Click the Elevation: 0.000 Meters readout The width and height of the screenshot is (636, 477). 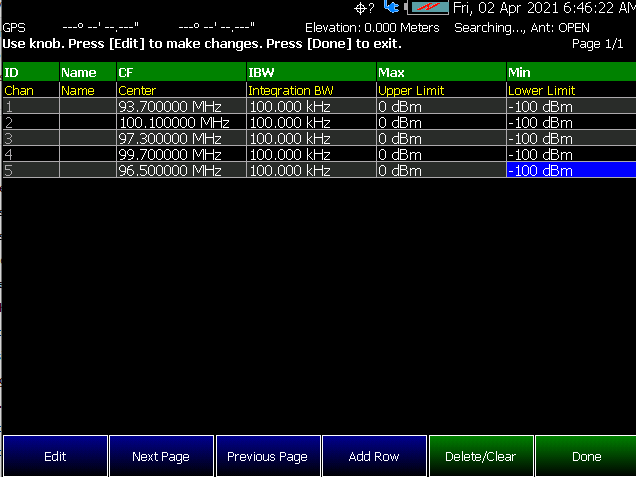(x=372, y=28)
